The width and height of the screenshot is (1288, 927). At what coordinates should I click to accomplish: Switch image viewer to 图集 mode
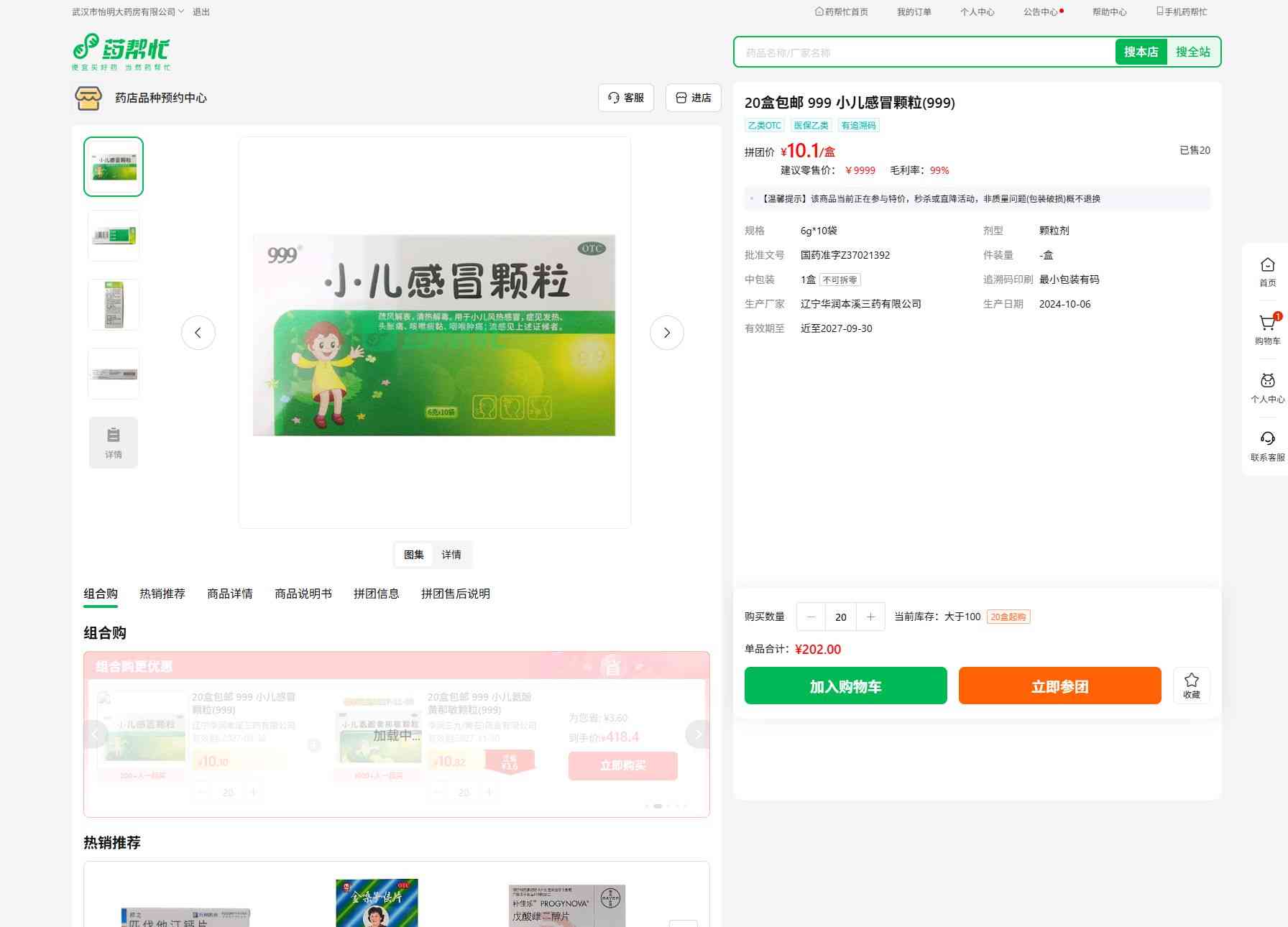pos(414,555)
